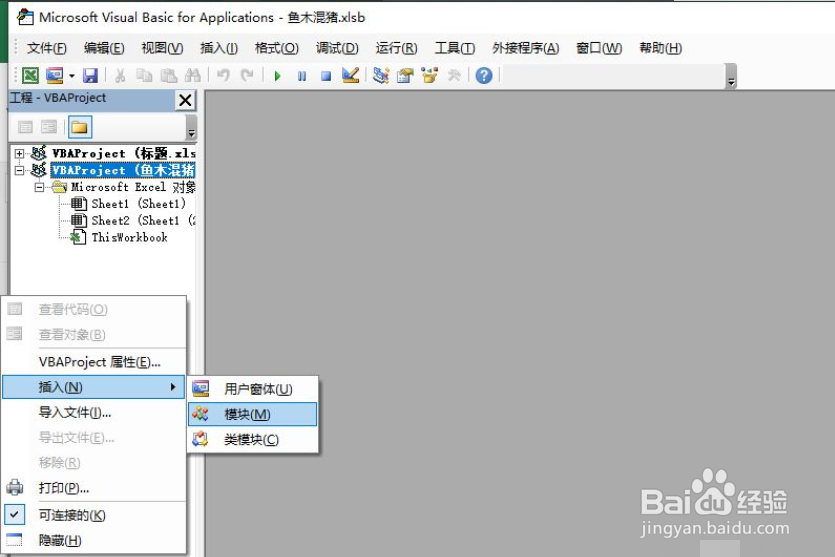Open the 插入(N) submenu in context menu

[94, 387]
